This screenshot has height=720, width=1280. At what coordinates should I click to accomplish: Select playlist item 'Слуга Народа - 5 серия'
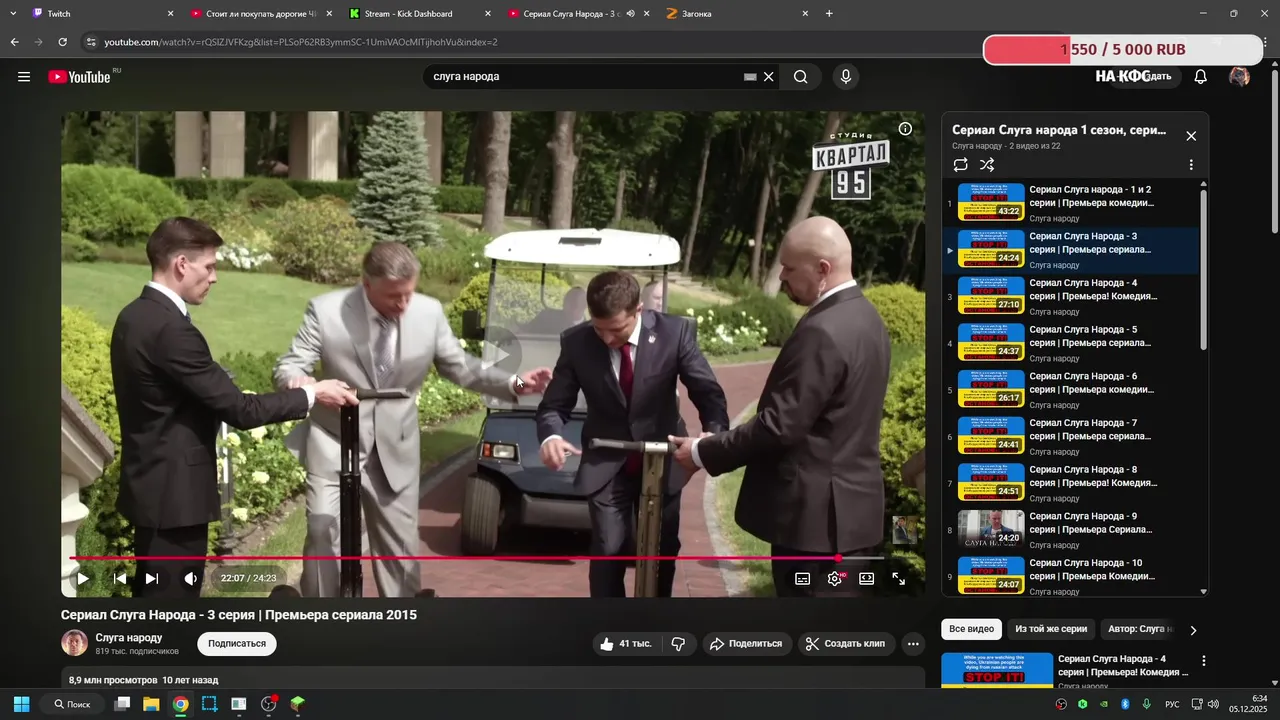[x=1071, y=343]
